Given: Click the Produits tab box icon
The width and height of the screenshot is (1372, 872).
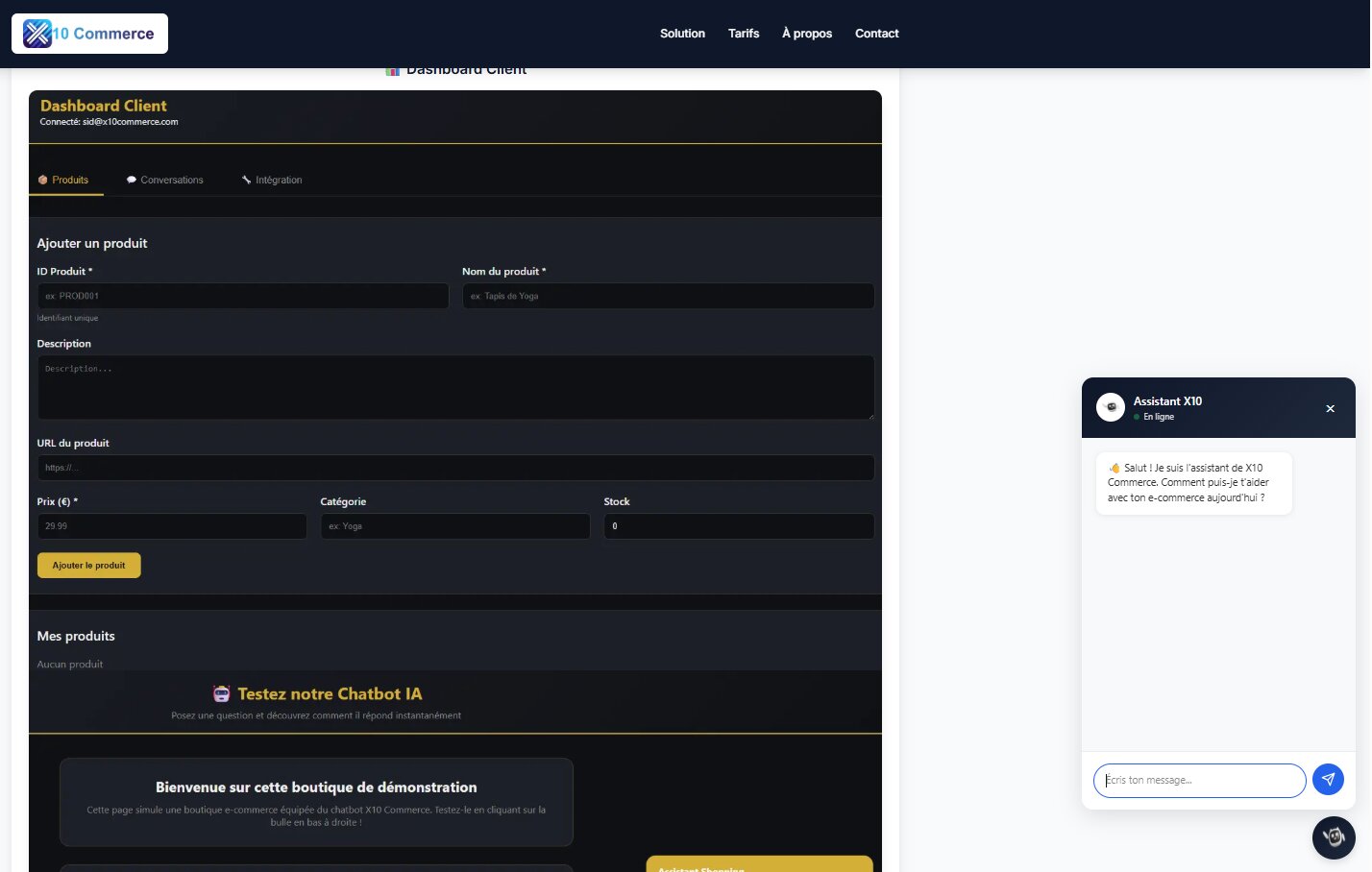Looking at the screenshot, I should point(43,180).
